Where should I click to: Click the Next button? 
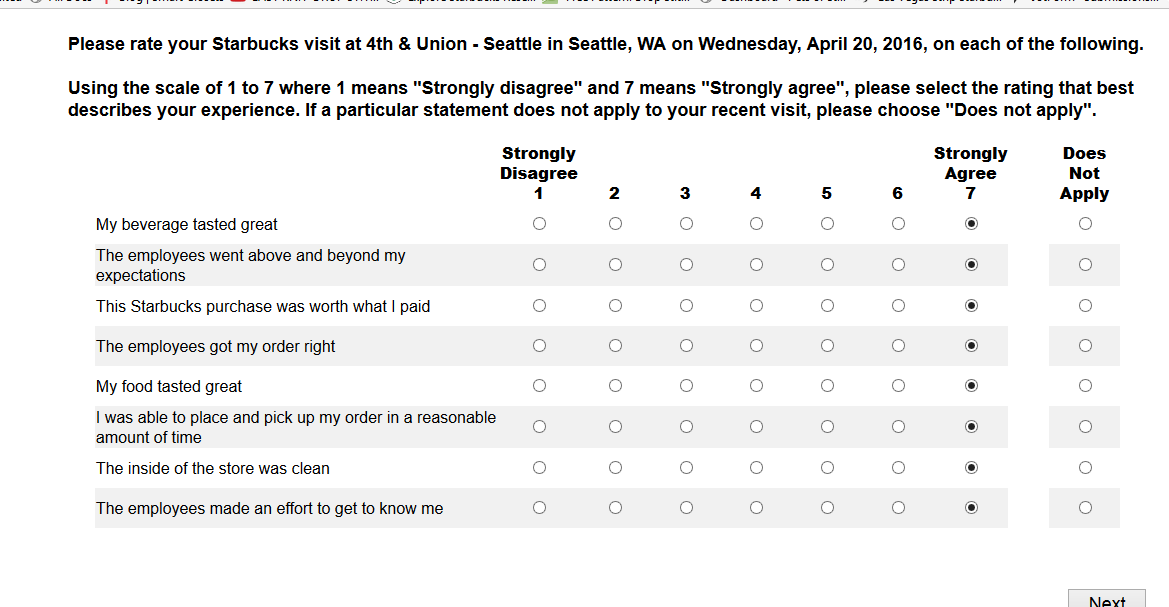[x=1106, y=599]
